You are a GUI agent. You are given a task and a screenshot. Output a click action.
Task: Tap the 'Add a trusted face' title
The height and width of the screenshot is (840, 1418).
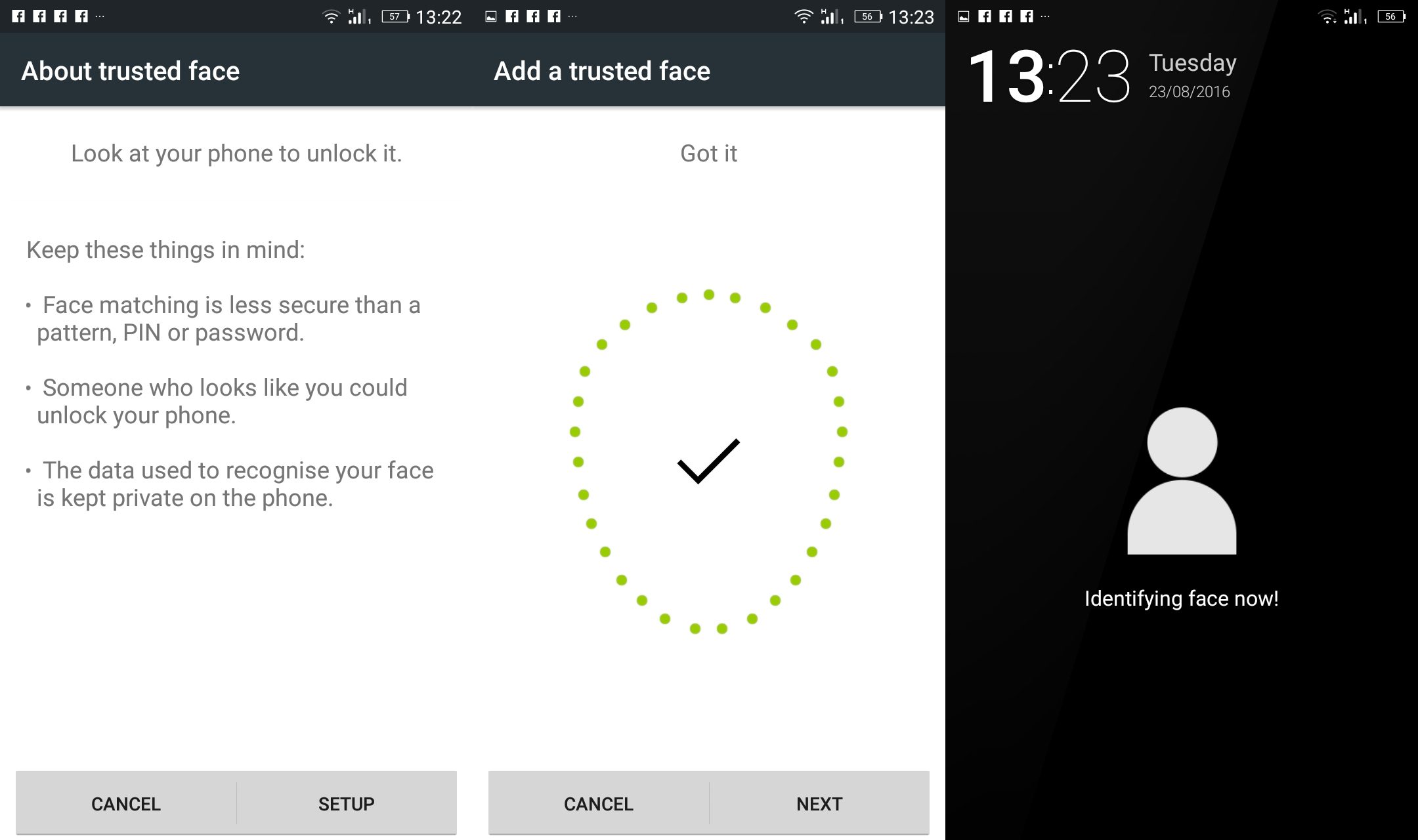602,71
